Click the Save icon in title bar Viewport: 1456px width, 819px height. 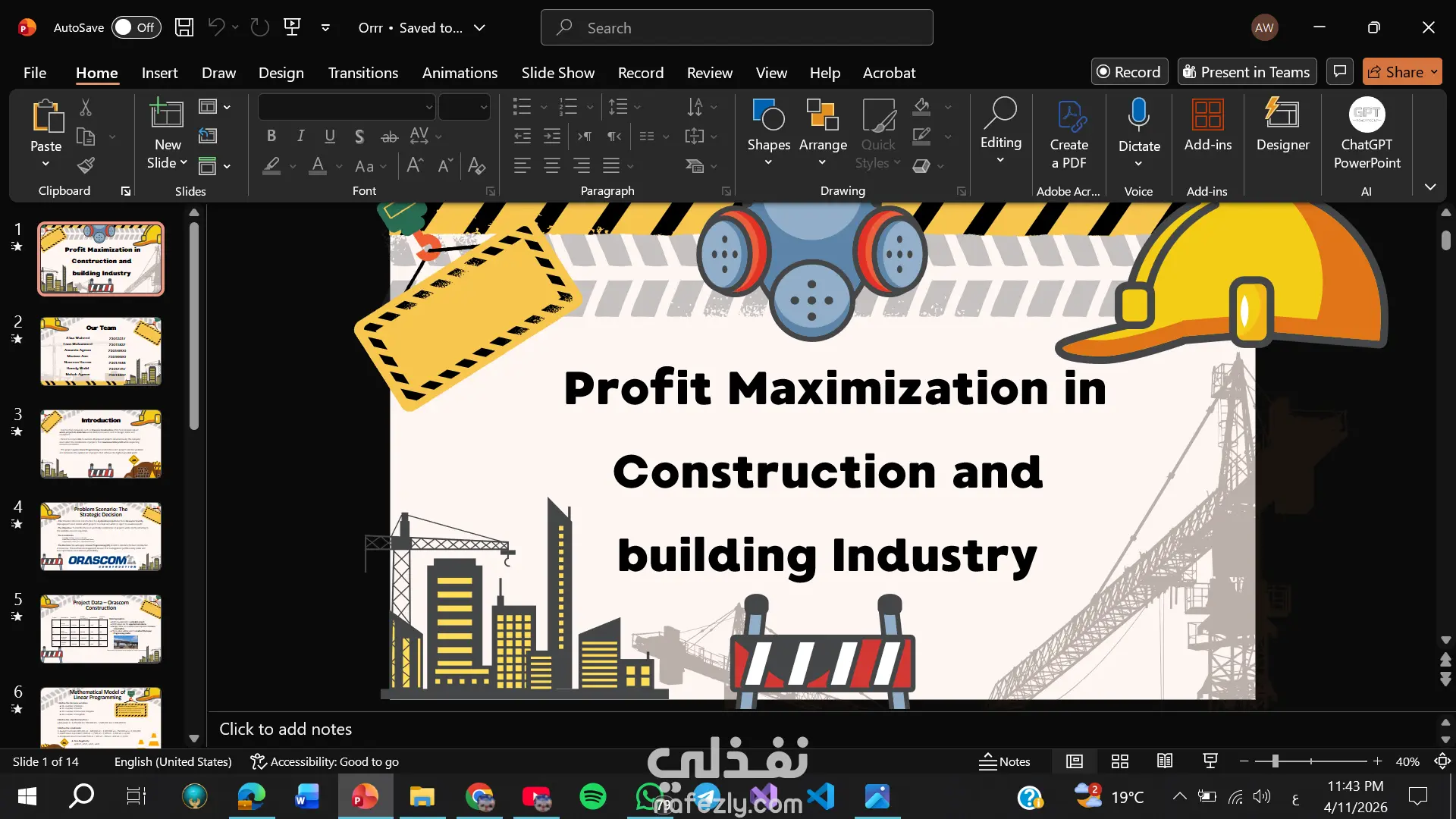(184, 28)
